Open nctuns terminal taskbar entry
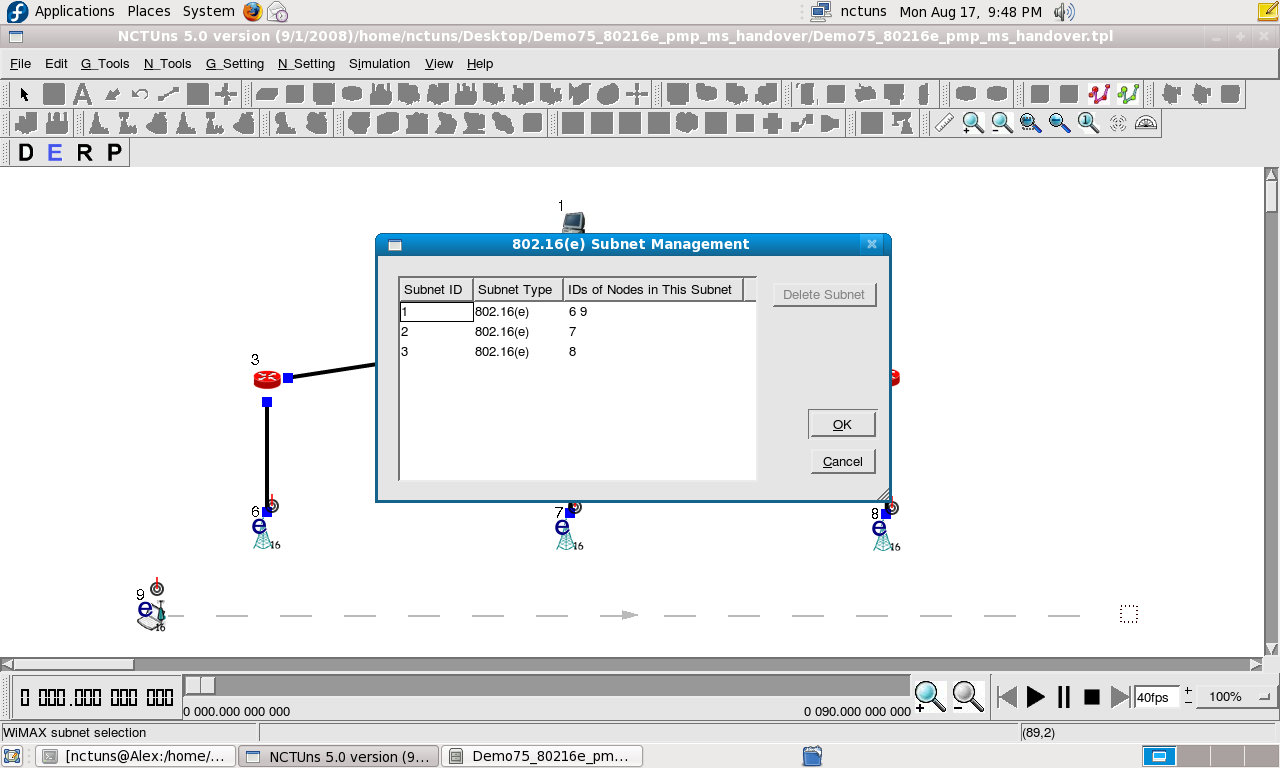 pos(137,756)
